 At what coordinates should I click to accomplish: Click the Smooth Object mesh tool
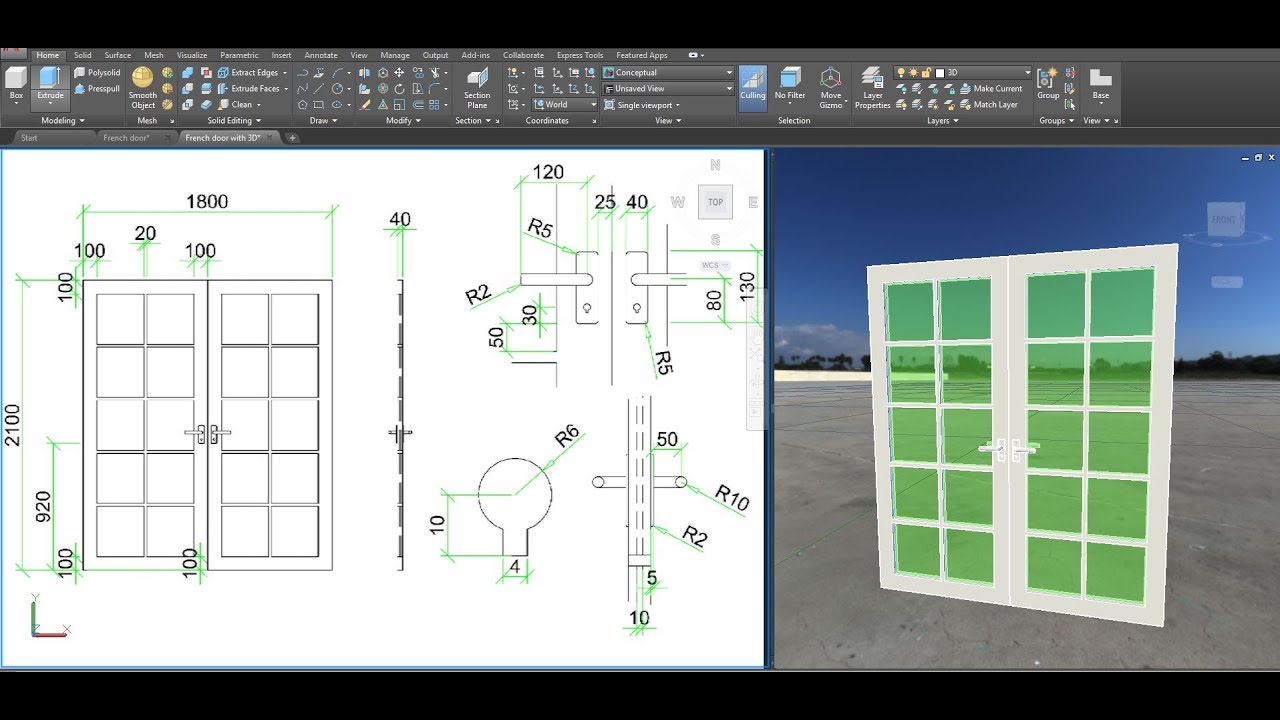coord(143,88)
